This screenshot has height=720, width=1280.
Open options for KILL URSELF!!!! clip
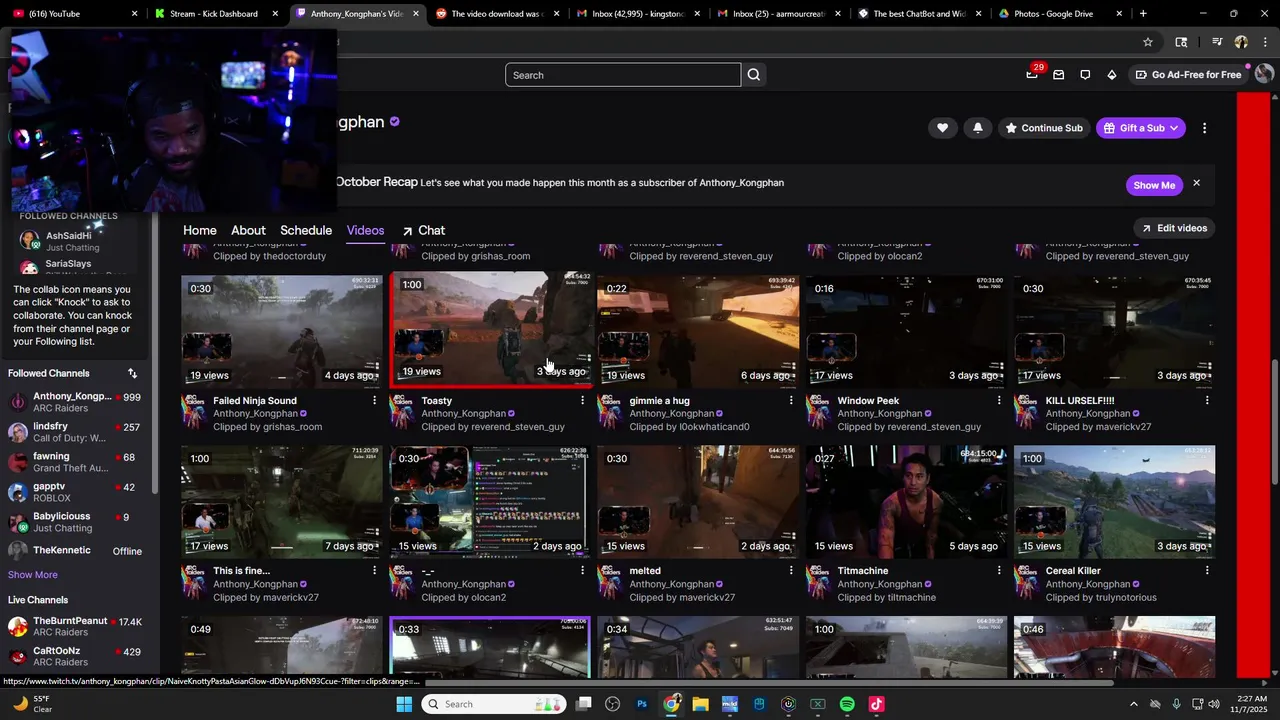pos(1207,400)
